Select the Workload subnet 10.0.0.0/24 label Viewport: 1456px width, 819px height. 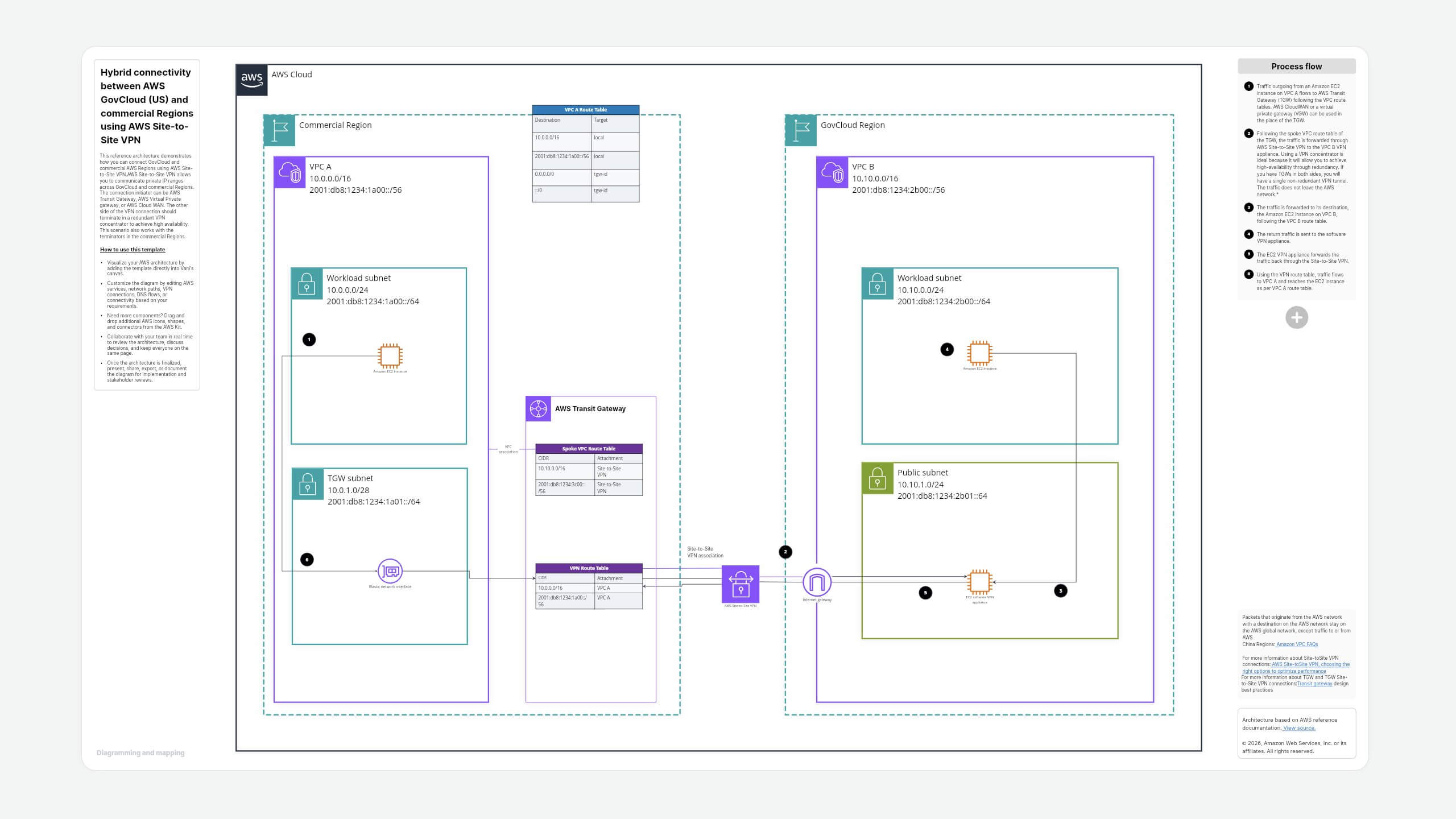click(373, 289)
